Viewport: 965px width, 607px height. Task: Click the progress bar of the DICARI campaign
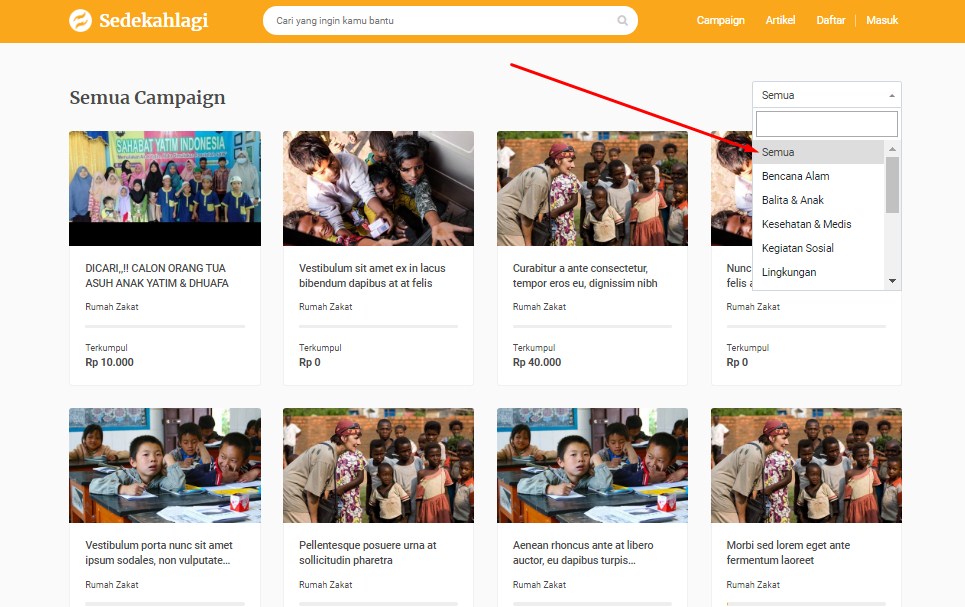[x=165, y=326]
